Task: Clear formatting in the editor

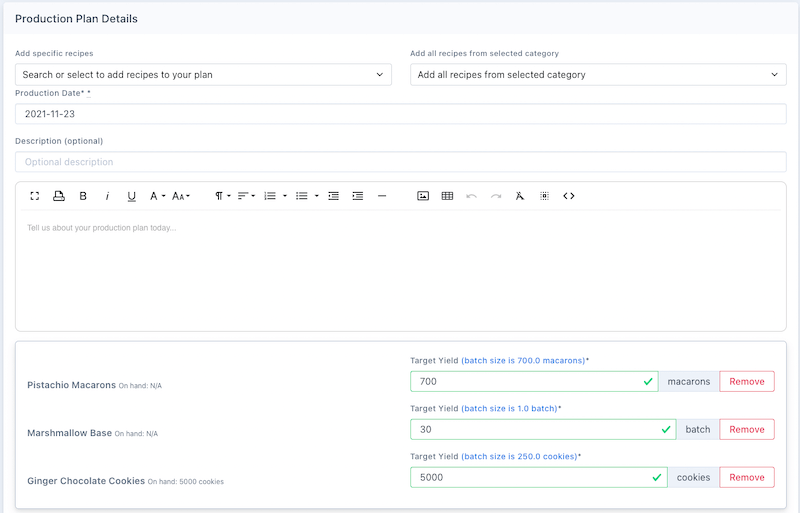Action: (x=520, y=196)
